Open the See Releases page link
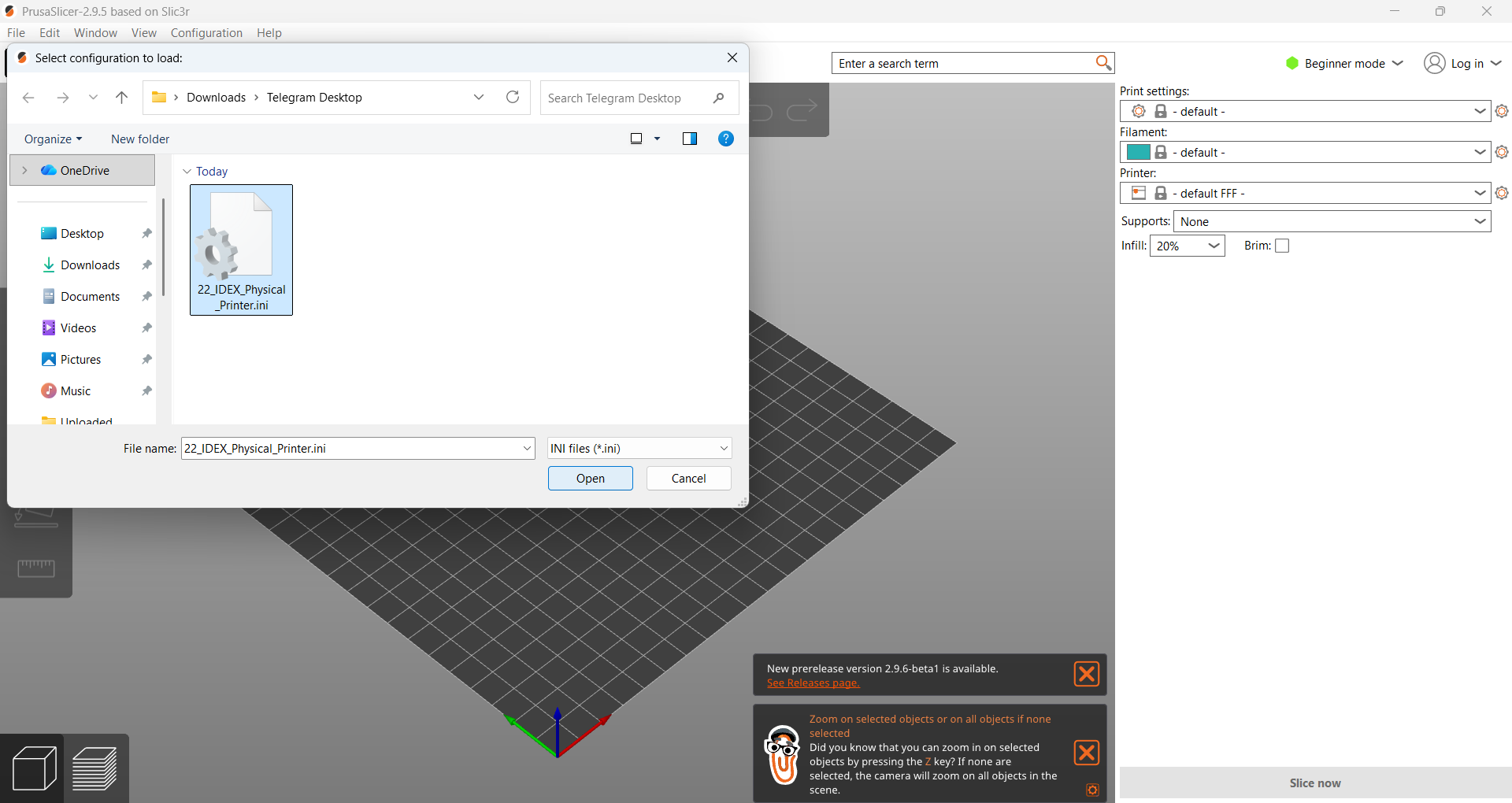This screenshot has width=1512, height=803. (x=813, y=683)
